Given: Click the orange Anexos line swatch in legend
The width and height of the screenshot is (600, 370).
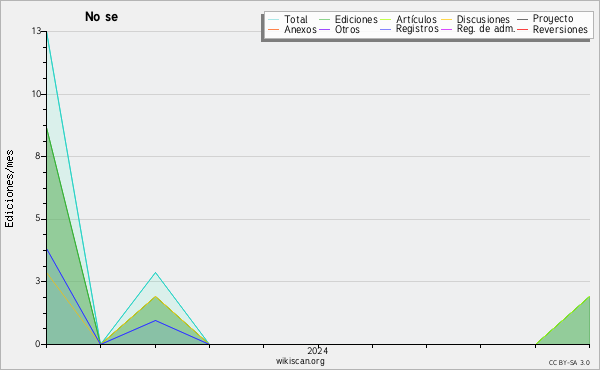Looking at the screenshot, I should coord(274,29).
